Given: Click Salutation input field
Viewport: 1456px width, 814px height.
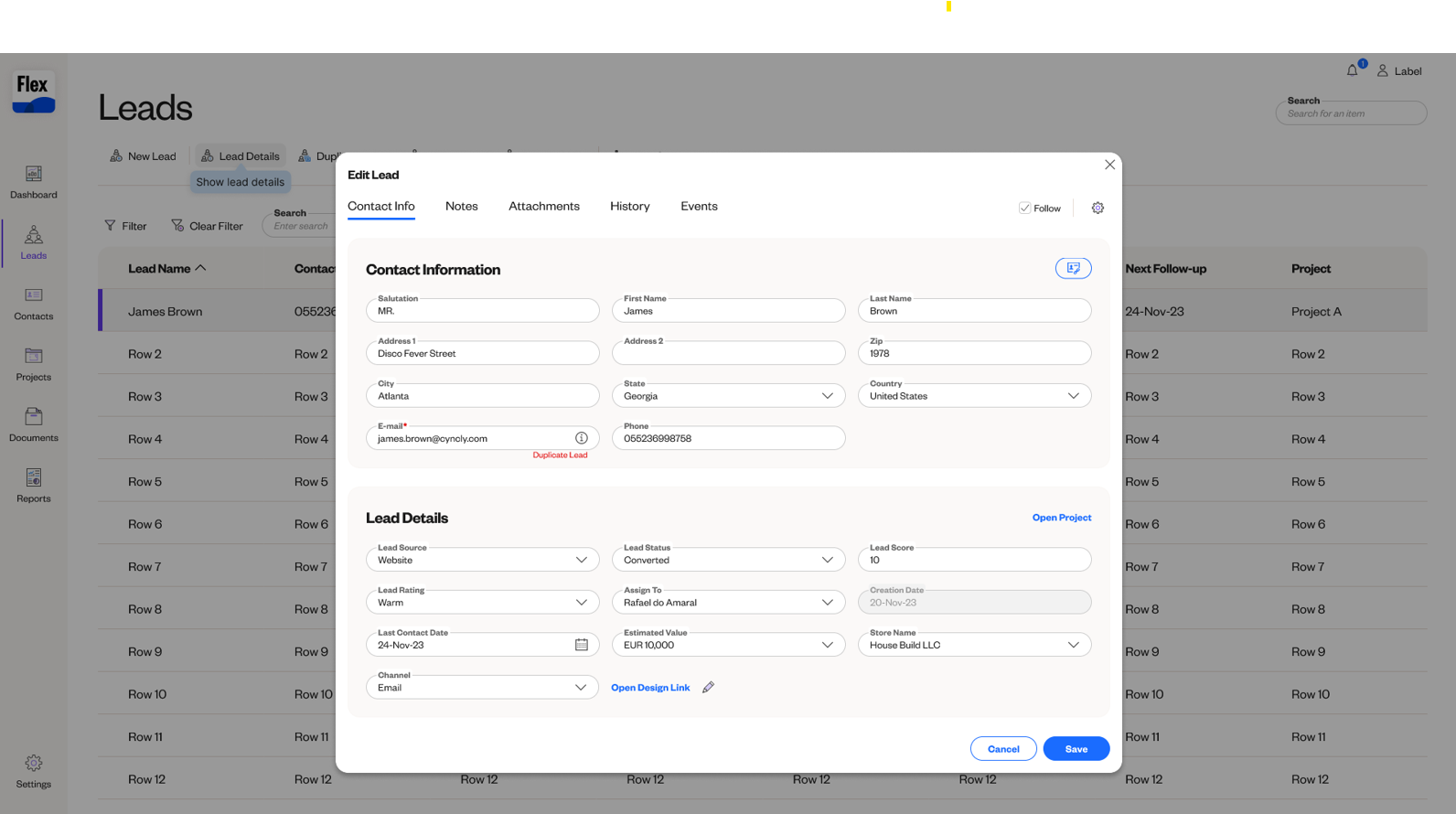Looking at the screenshot, I should point(483,311).
